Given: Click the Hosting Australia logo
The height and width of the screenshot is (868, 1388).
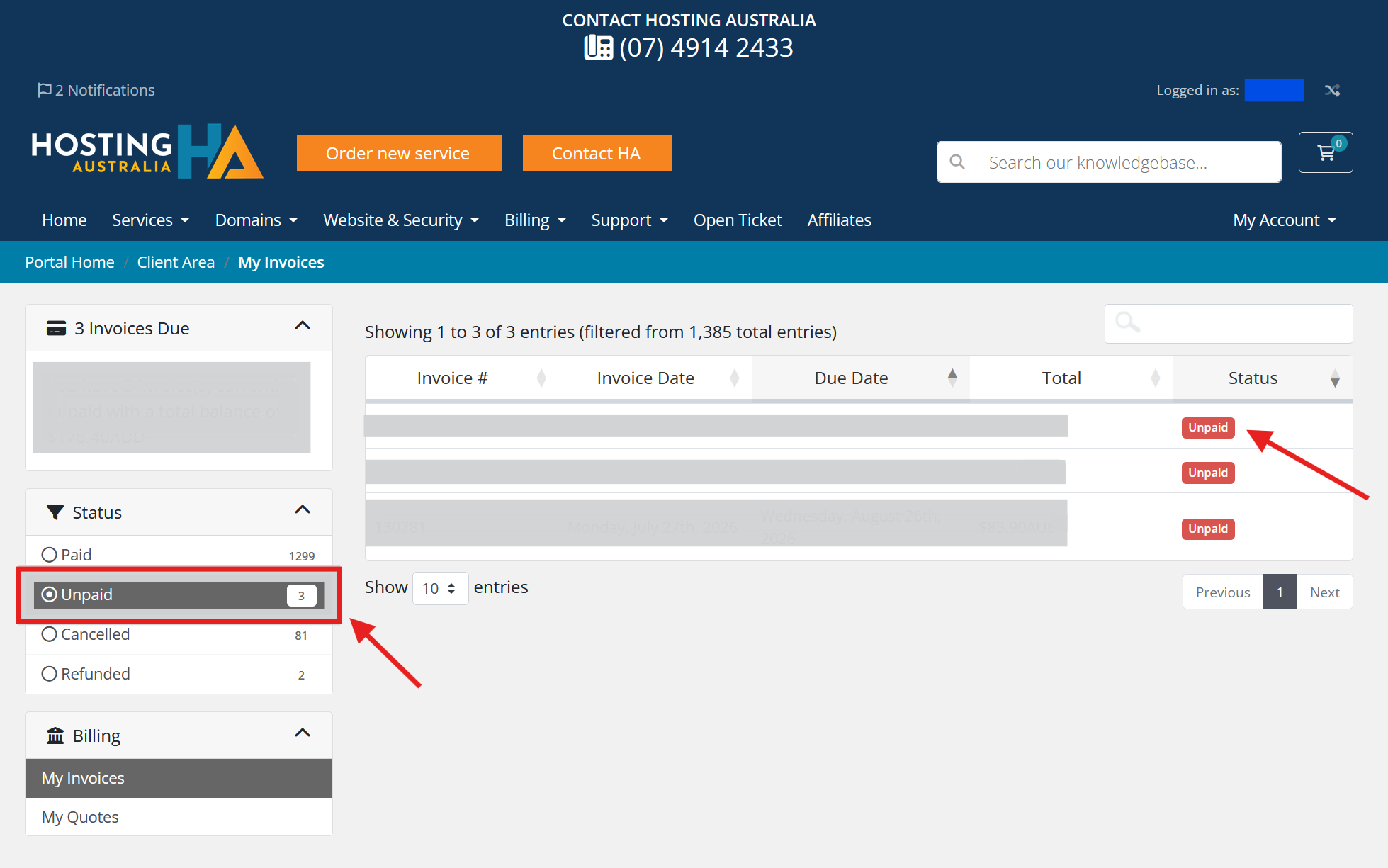Looking at the screenshot, I should click(147, 152).
